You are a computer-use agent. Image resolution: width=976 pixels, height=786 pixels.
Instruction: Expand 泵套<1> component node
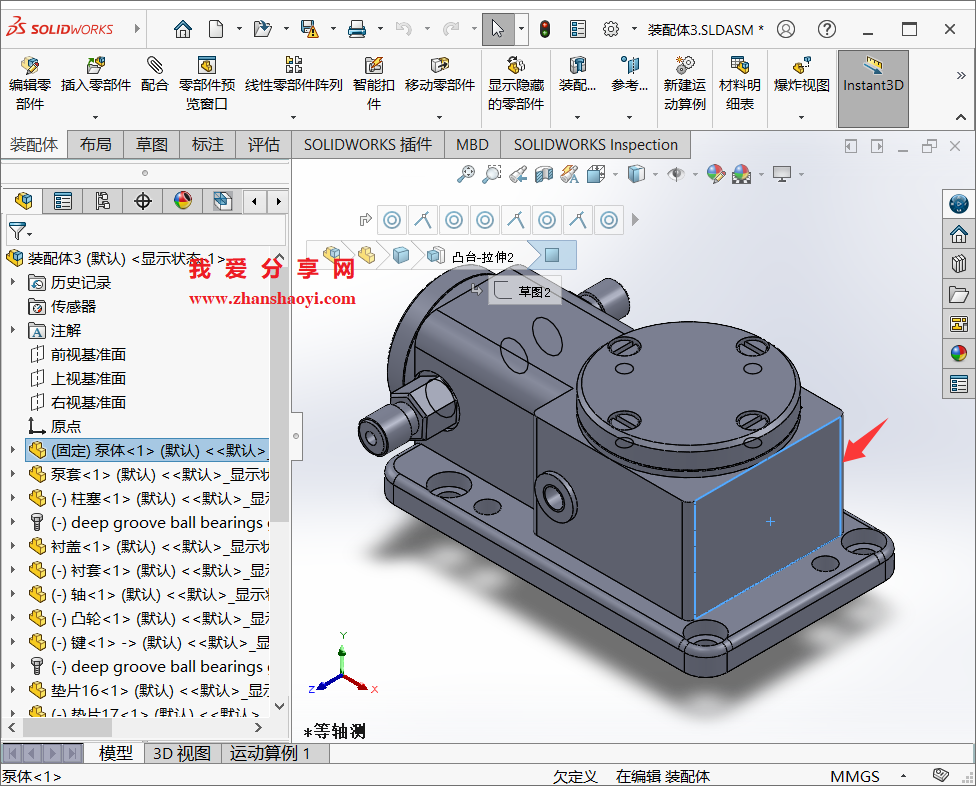pyautogui.click(x=12, y=474)
